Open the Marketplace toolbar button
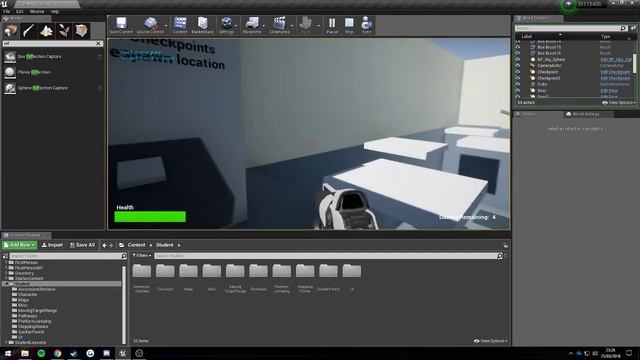This screenshot has height=360, width=640. pos(202,25)
